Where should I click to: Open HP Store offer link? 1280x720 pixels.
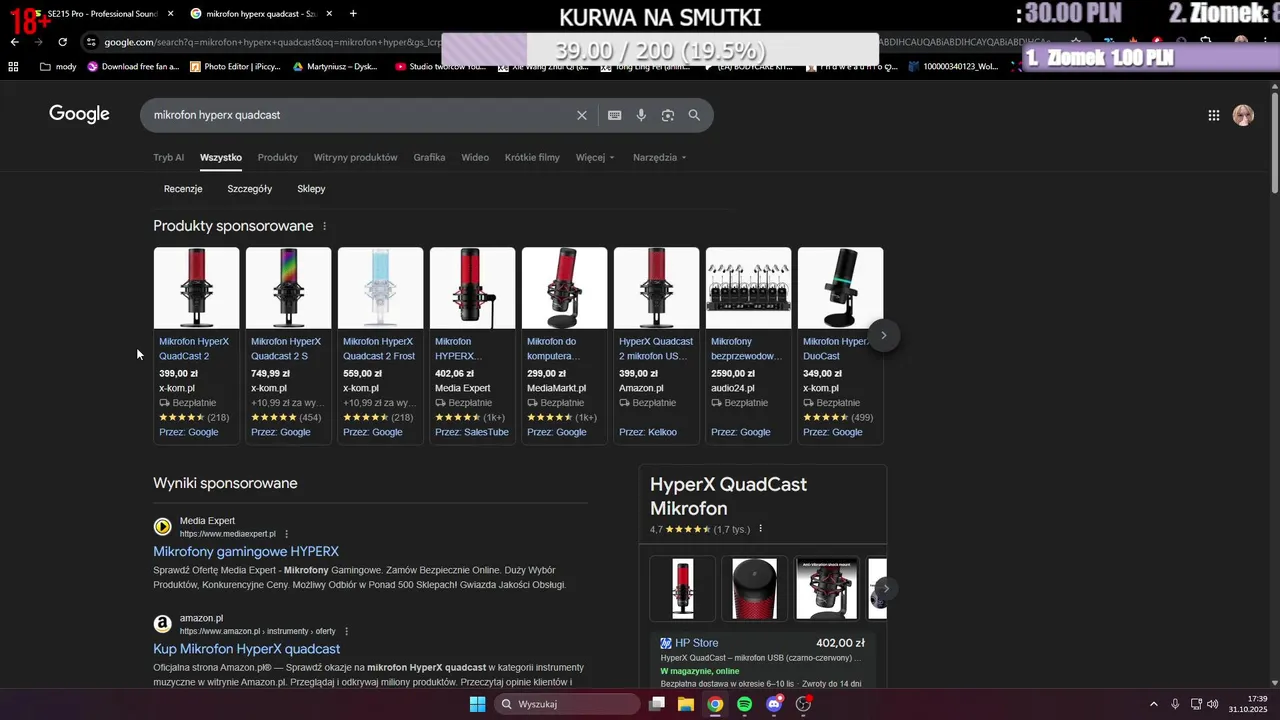click(696, 643)
